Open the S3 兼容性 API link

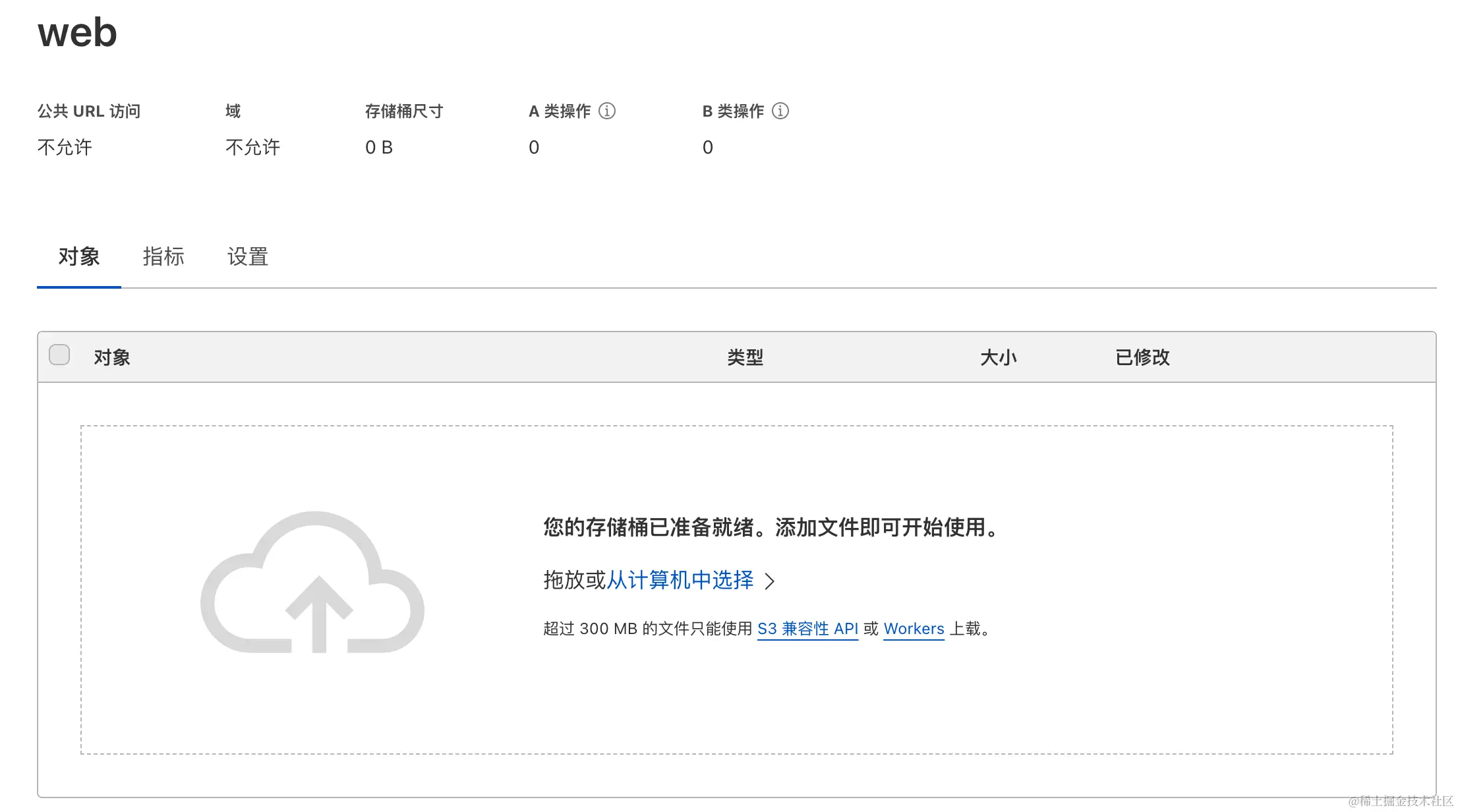(x=807, y=629)
